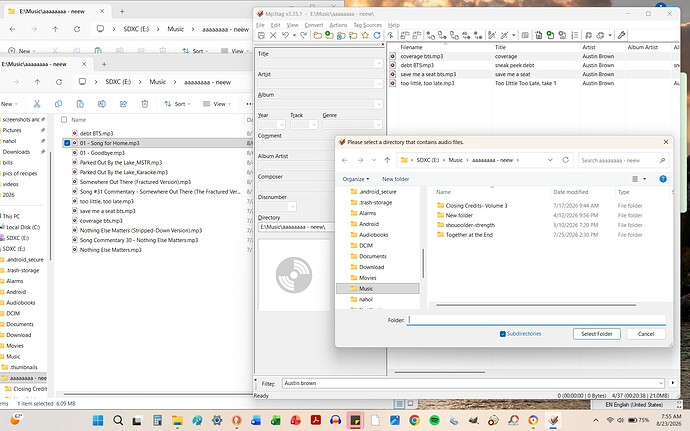Click the Add directory green-plus folder icon

[329, 35]
